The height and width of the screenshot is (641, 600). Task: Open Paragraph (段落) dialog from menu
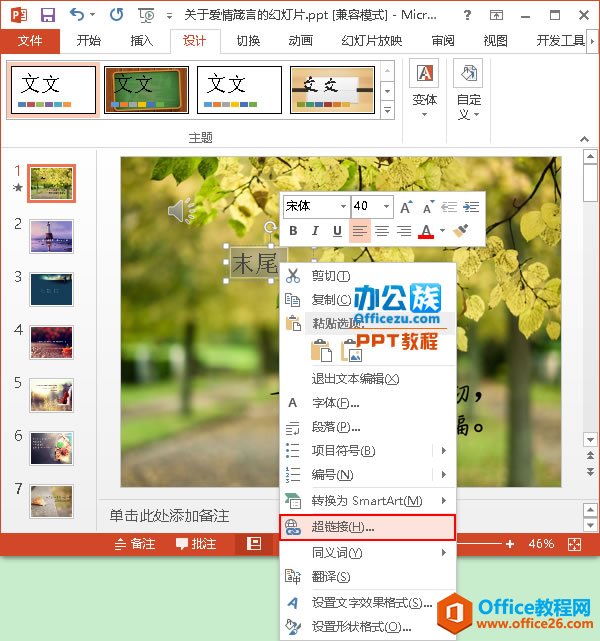368,427
